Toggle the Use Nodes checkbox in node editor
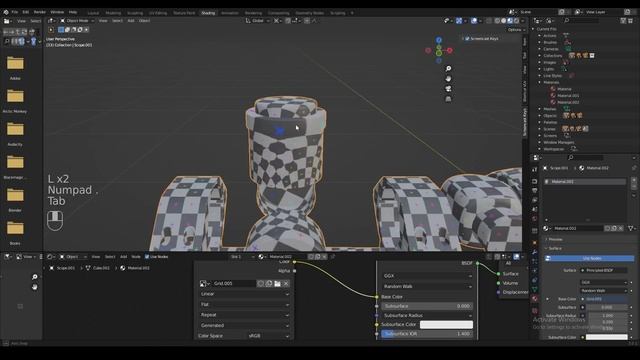 click(x=147, y=257)
